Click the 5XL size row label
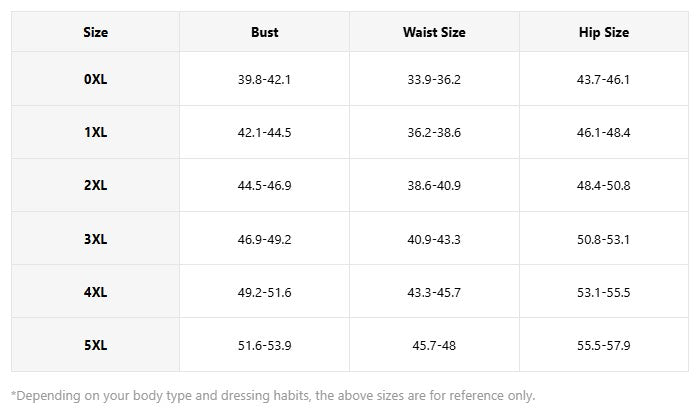This screenshot has height=412, width=698. coord(96,346)
